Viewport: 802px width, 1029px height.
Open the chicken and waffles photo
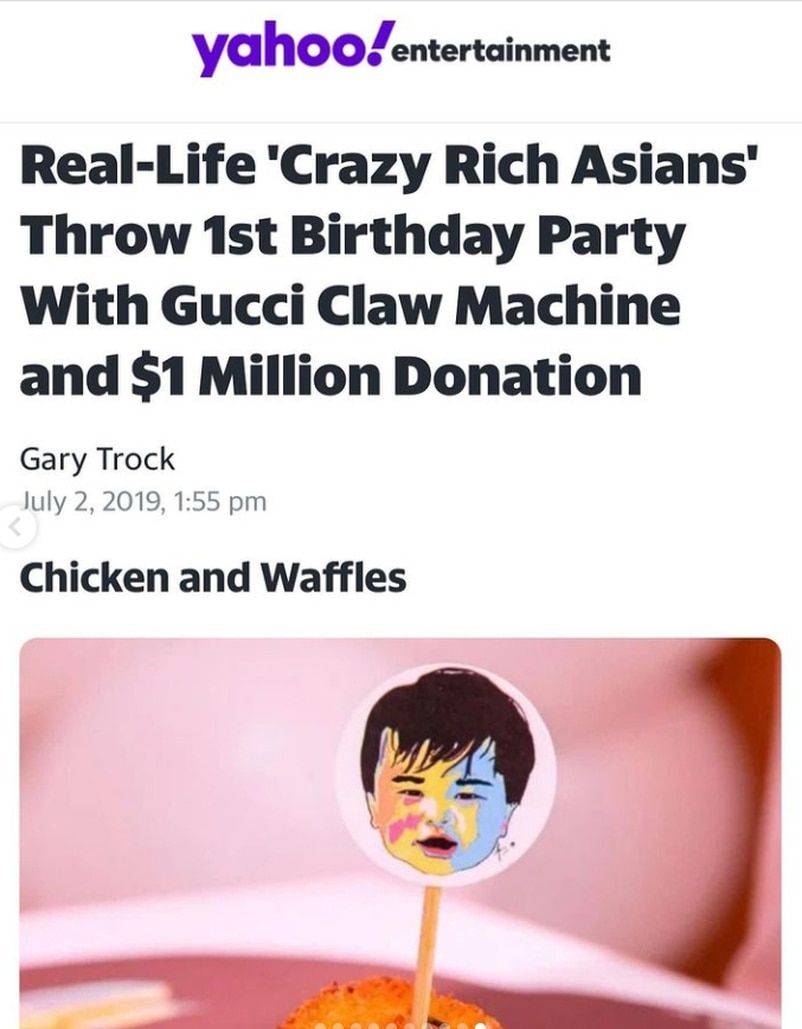coord(400,833)
